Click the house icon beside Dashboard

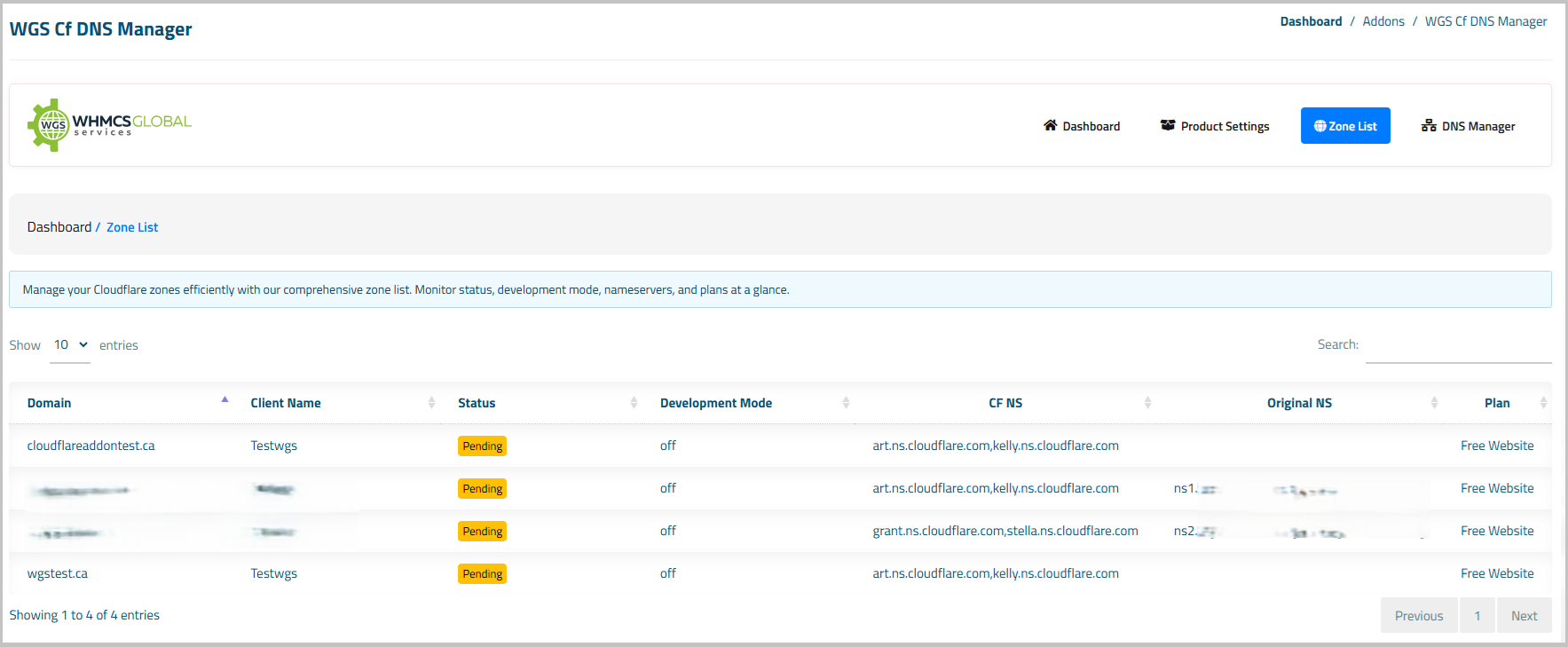coord(1050,126)
